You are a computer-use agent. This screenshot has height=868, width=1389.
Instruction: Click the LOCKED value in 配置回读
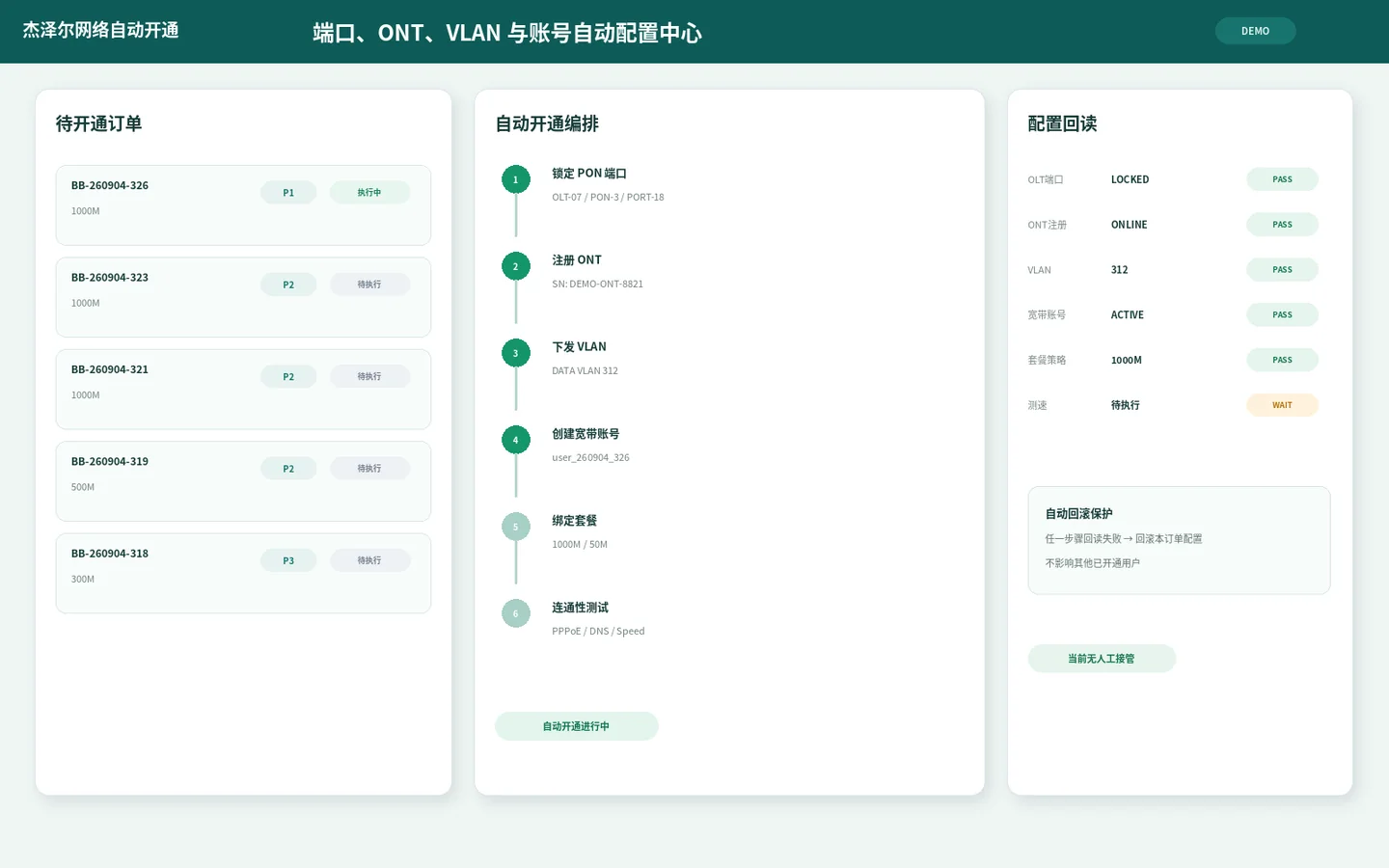pyautogui.click(x=1130, y=179)
